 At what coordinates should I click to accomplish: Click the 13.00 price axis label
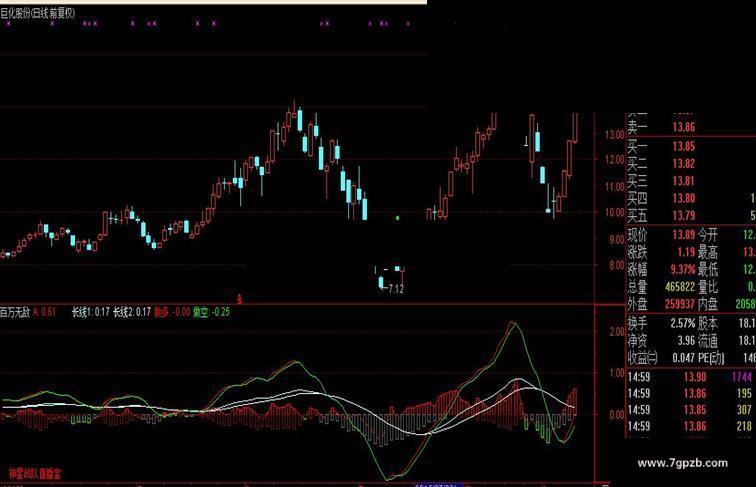[x=615, y=135]
